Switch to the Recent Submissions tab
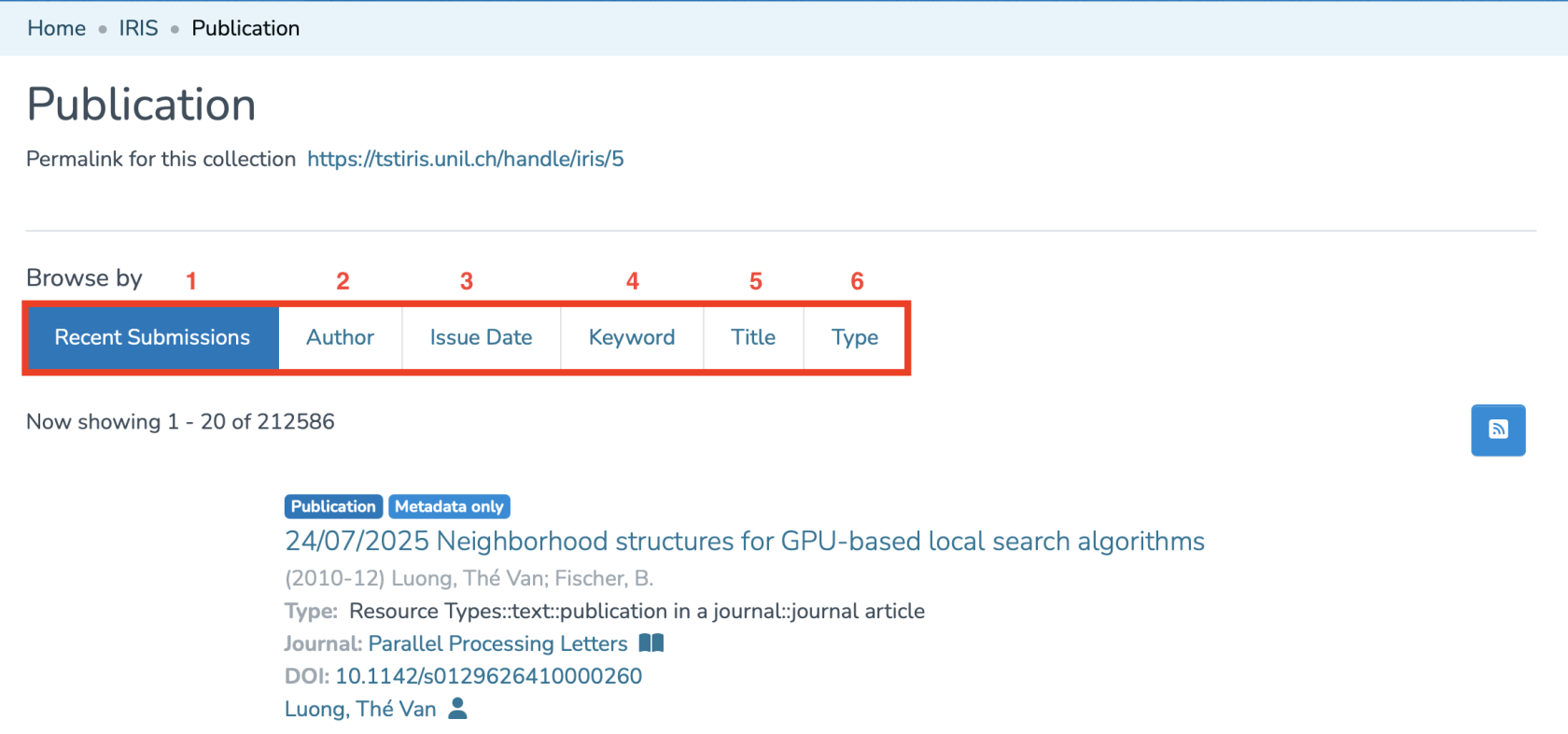Image resolution: width=1568 pixels, height=734 pixels. click(152, 337)
